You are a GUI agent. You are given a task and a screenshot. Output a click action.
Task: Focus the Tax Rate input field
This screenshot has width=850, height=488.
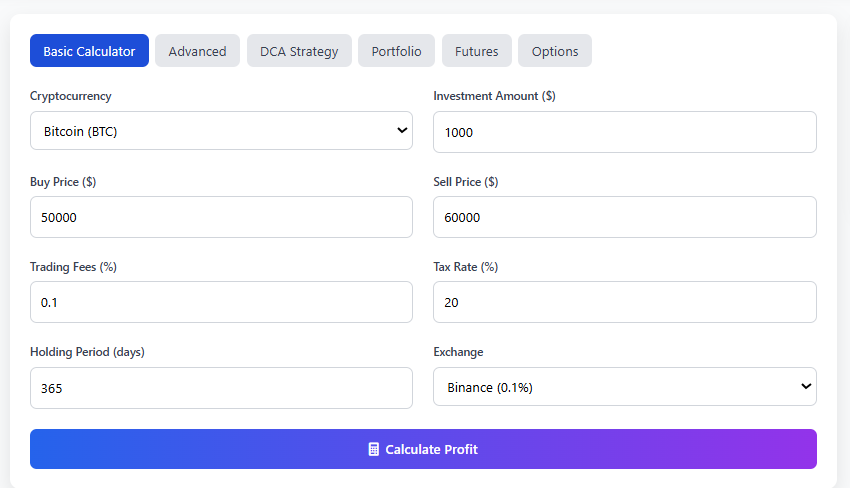point(624,302)
